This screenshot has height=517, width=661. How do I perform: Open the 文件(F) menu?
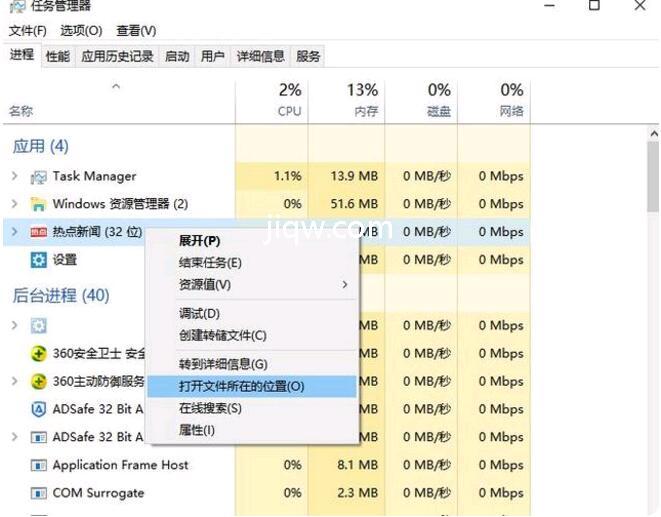(x=28, y=31)
